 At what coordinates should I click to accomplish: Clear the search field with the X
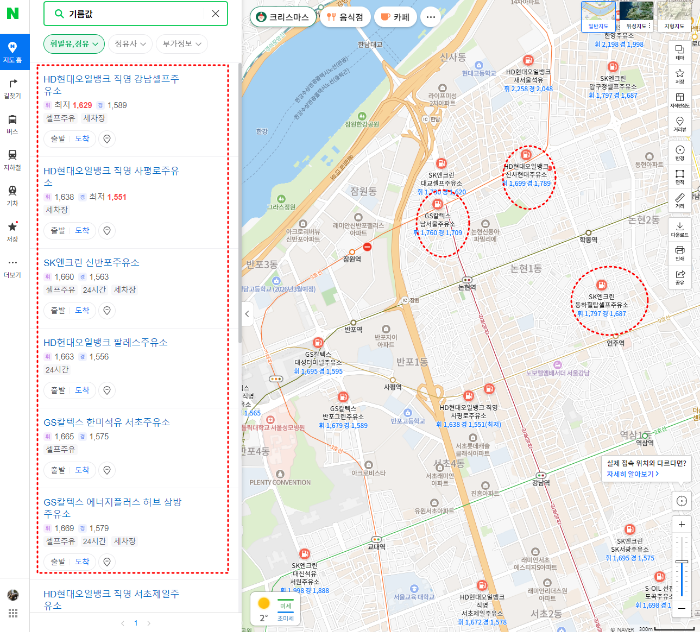(x=215, y=14)
